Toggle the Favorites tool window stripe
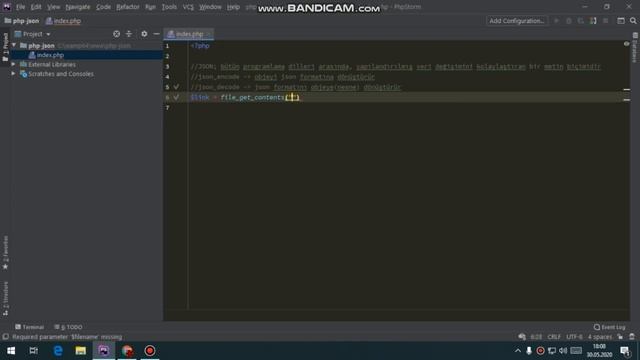Viewport: 640px width, 360px height. pyautogui.click(x=5, y=252)
